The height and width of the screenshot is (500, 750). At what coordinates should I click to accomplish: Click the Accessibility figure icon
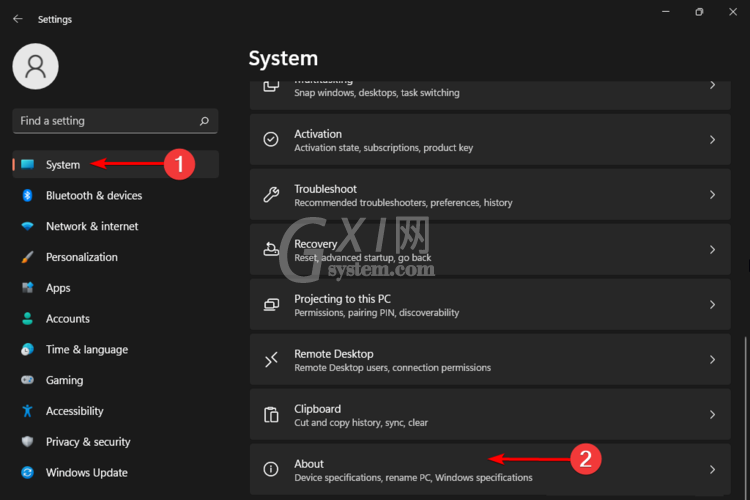tap(27, 411)
